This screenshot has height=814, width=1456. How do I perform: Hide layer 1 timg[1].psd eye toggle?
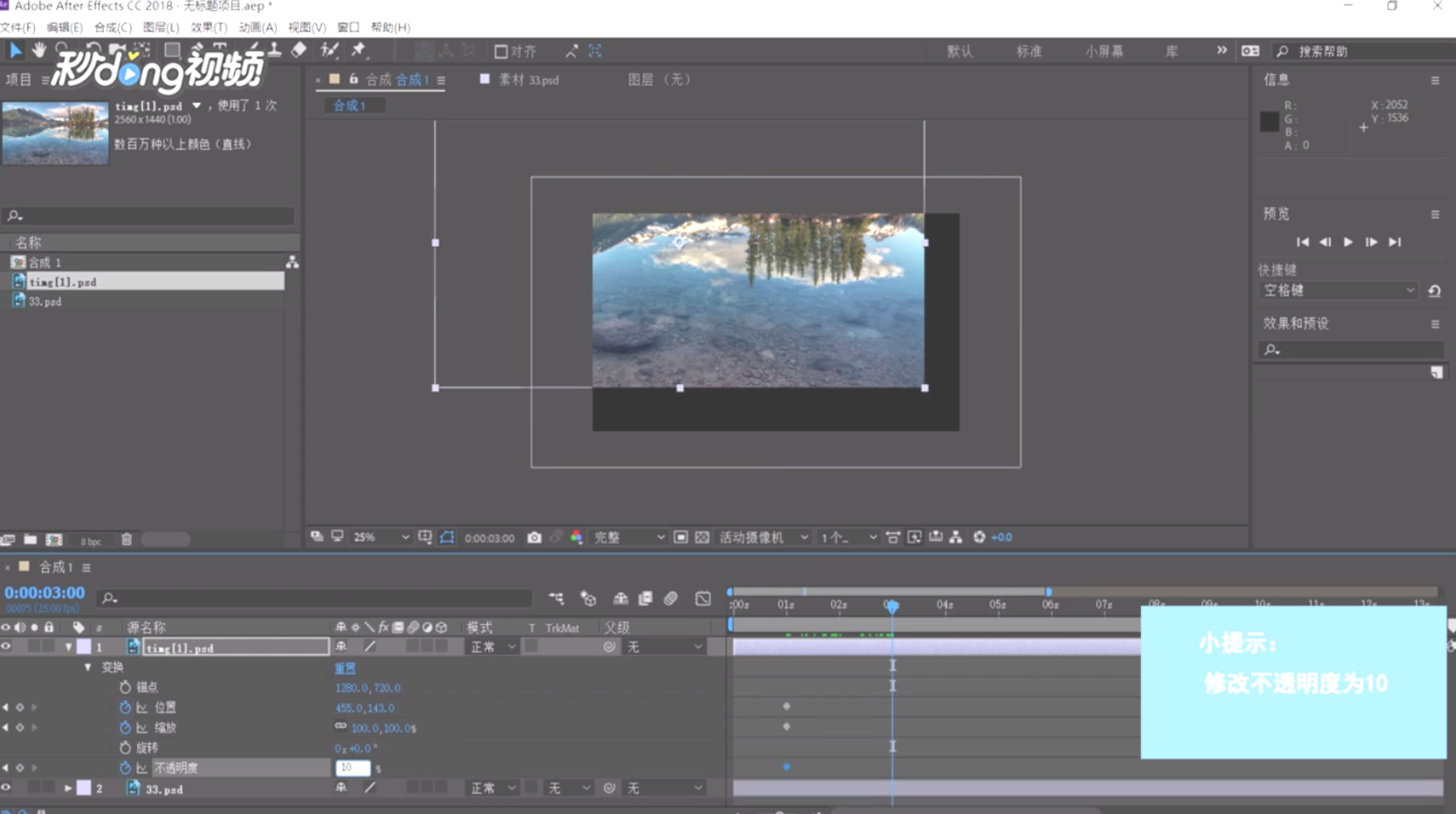click(x=6, y=647)
